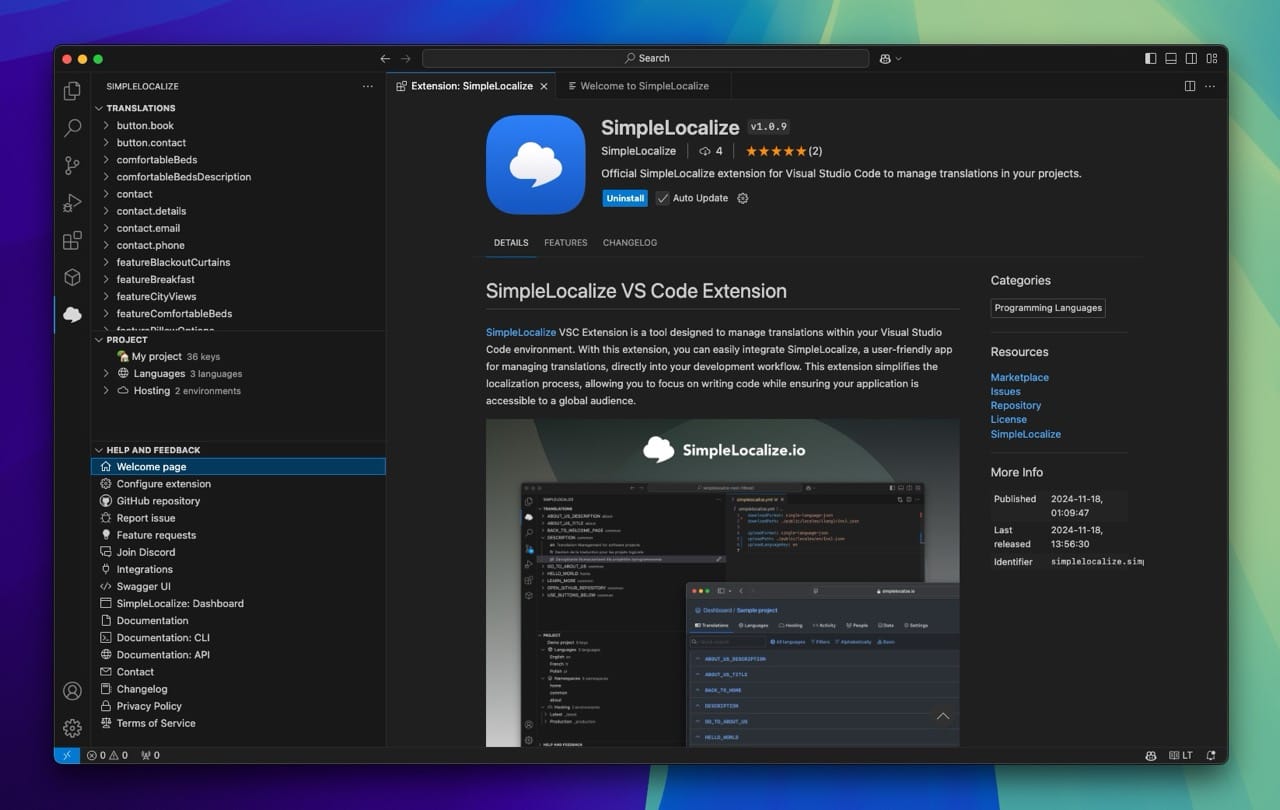Select the DETAILS tab
Image resolution: width=1280 pixels, height=810 pixels.
click(511, 243)
